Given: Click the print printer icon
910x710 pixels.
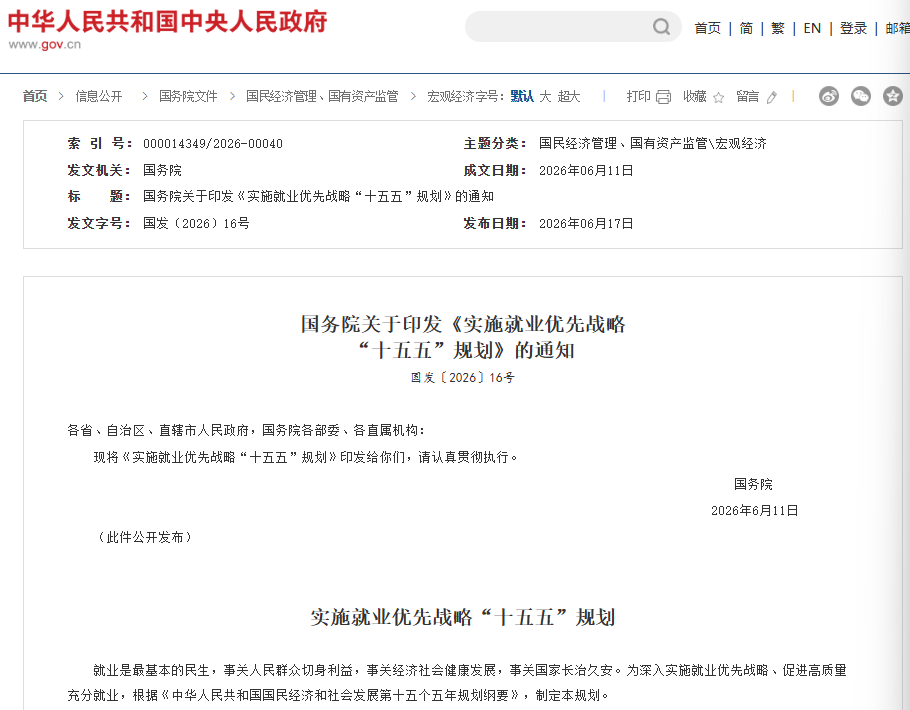Looking at the screenshot, I should (x=663, y=97).
